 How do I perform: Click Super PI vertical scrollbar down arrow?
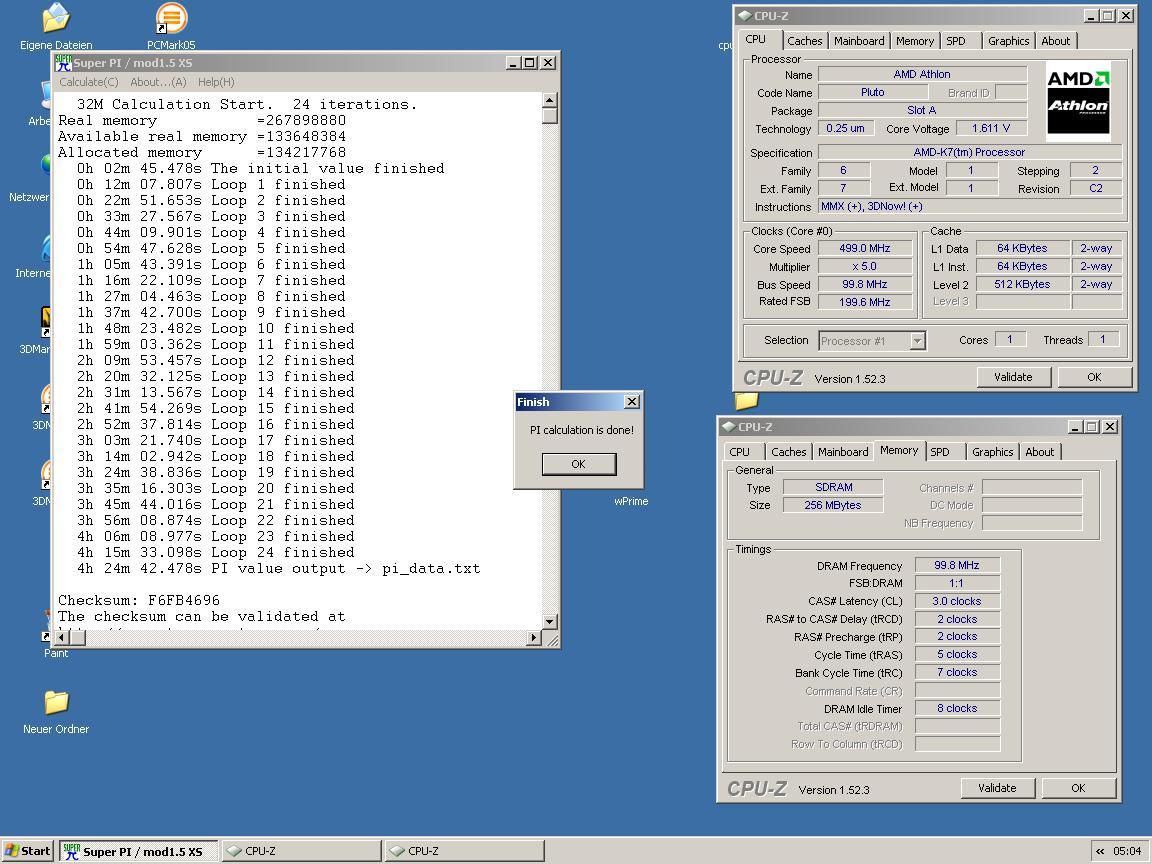[x=550, y=622]
